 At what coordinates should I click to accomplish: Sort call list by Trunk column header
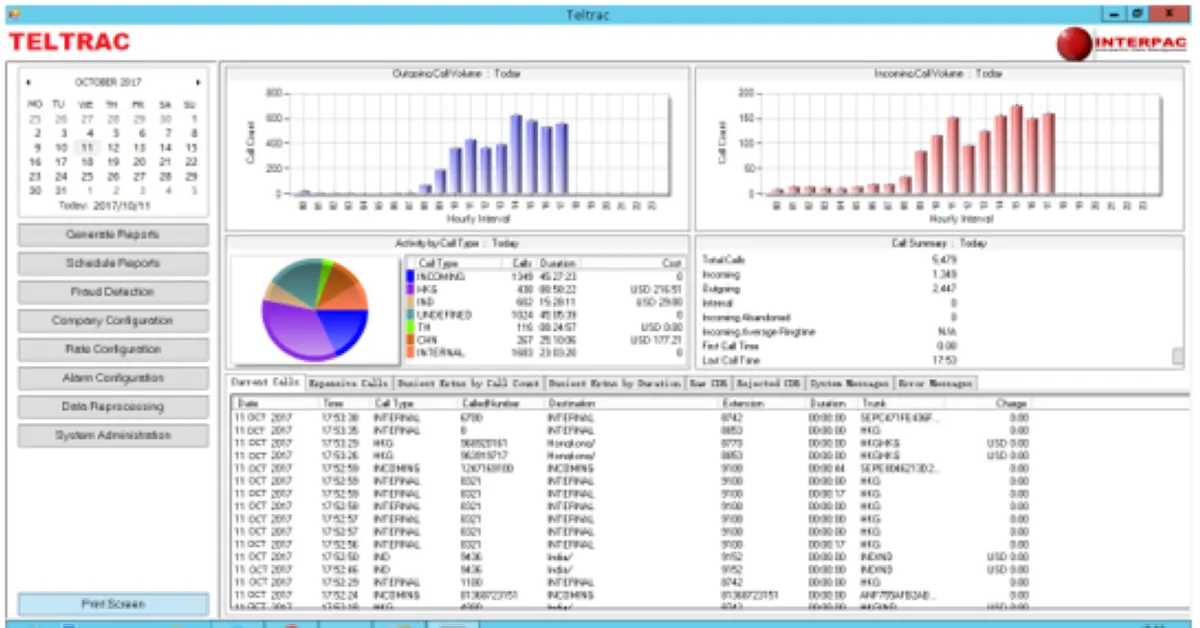(902, 403)
